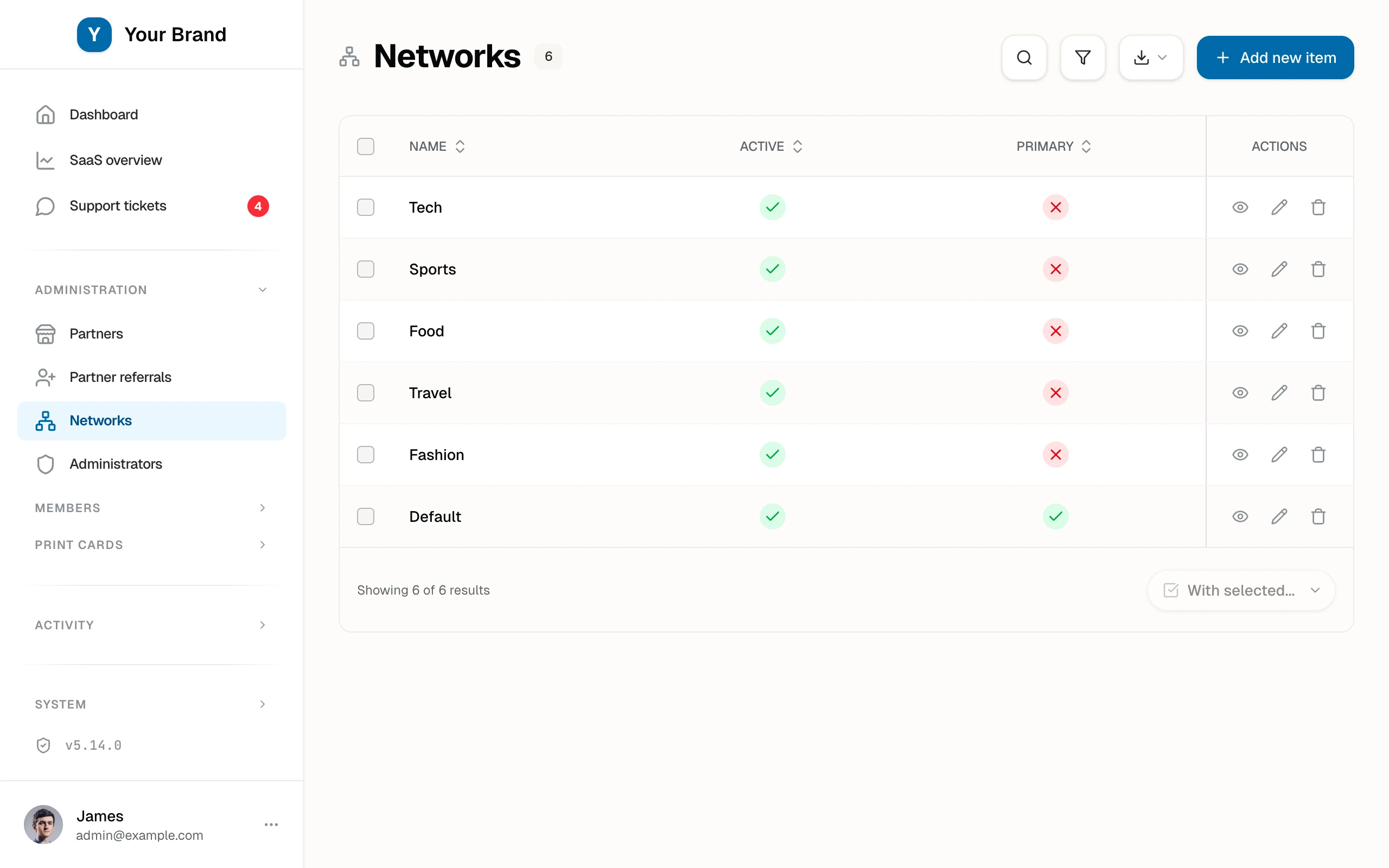This screenshot has height=868, width=1389.
Task: Delete the Sports network
Action: click(x=1318, y=269)
